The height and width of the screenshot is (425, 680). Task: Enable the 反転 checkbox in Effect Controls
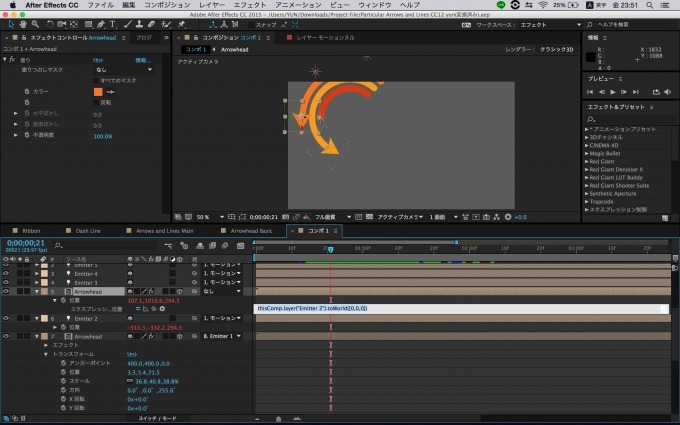coord(96,103)
